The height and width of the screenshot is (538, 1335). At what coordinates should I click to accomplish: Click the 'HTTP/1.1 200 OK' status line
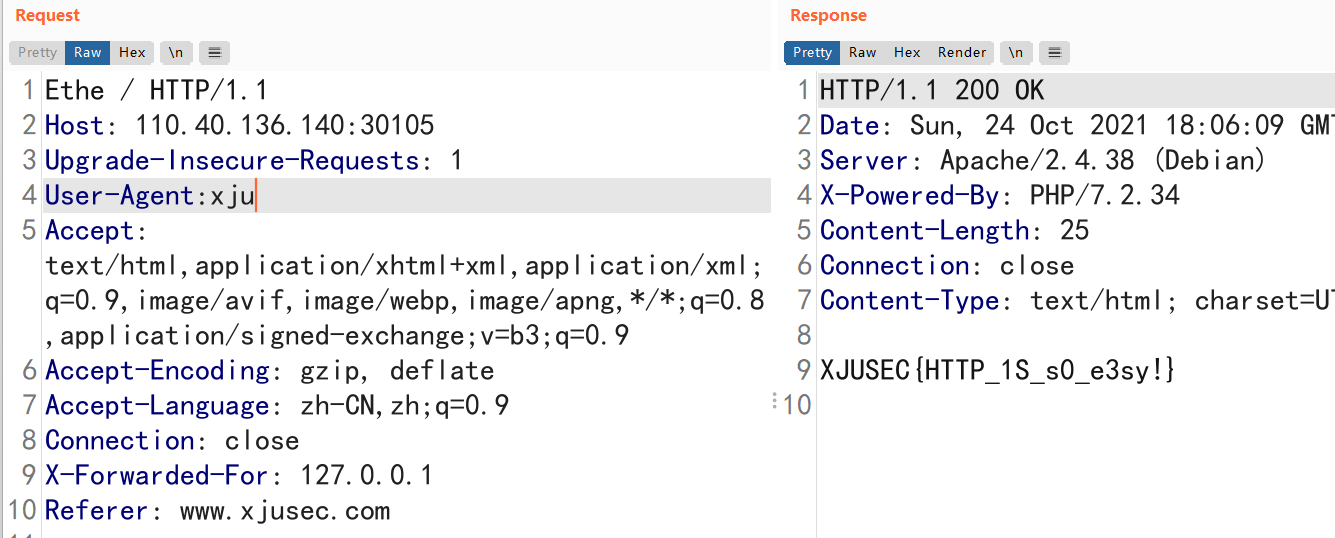[931, 91]
